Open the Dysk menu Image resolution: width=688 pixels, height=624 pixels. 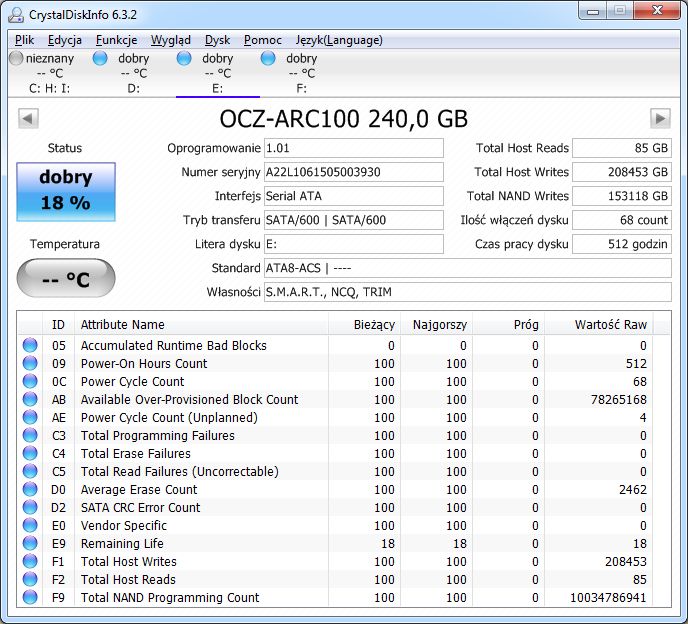217,40
